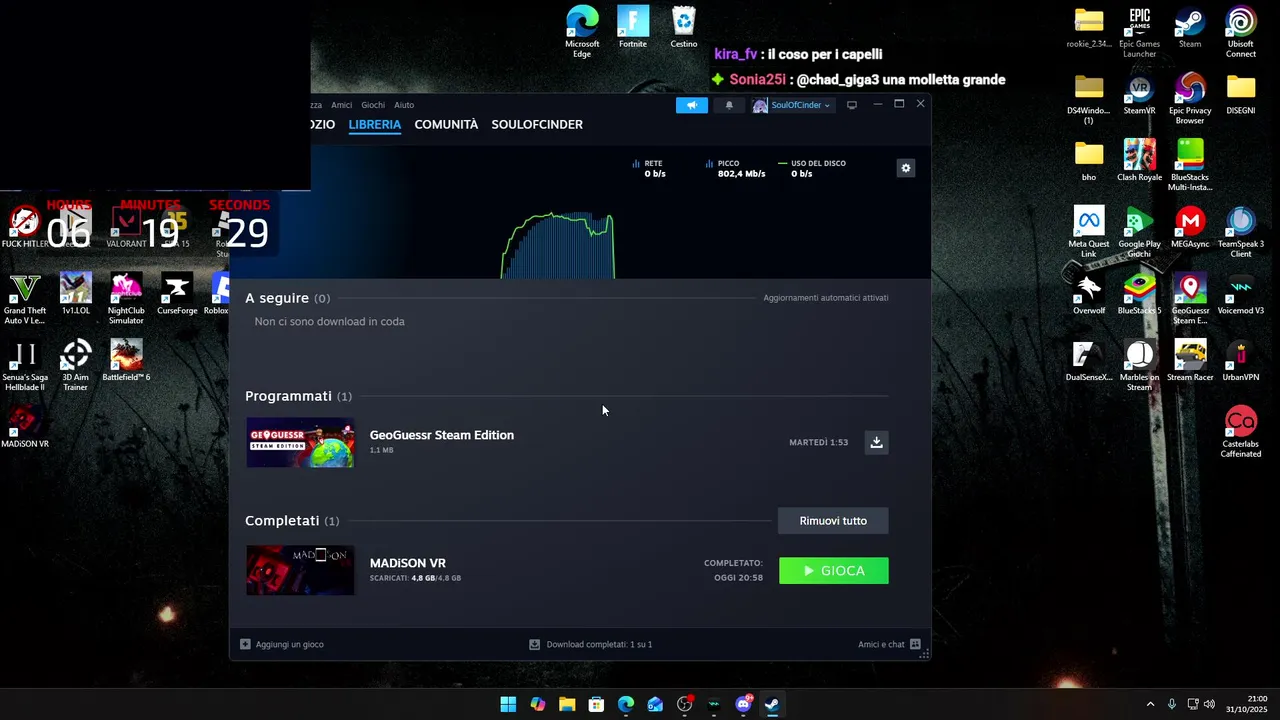Open OBS Studio from the taskbar

[x=684, y=704]
